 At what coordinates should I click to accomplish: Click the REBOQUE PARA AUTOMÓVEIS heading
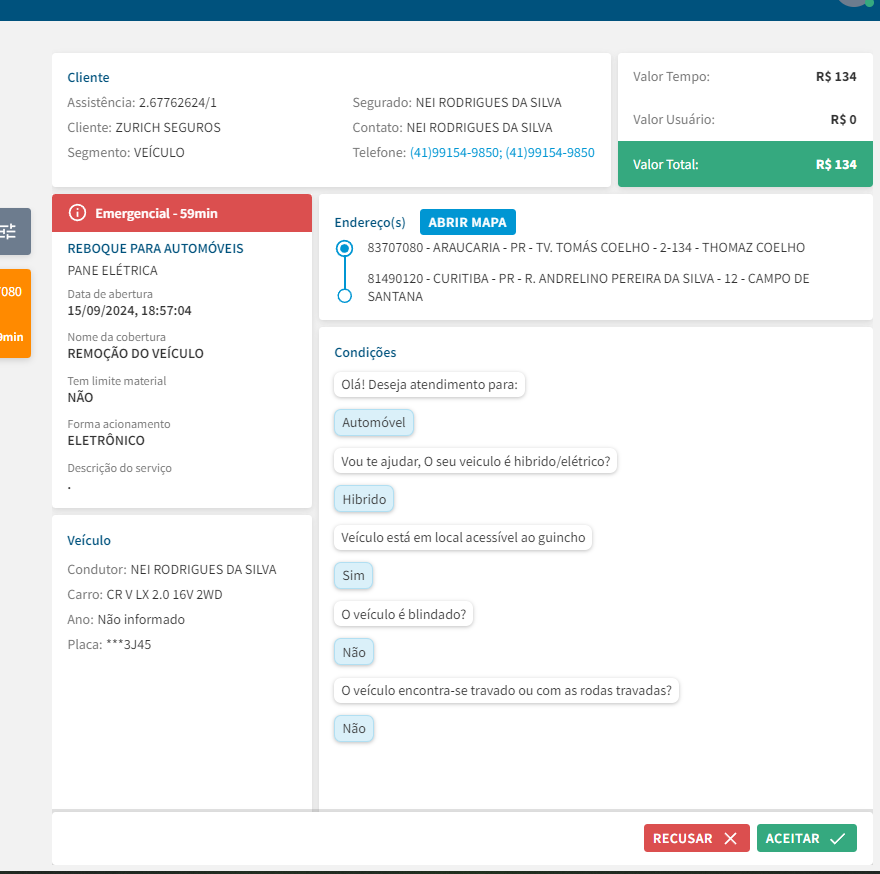pyautogui.click(x=155, y=248)
